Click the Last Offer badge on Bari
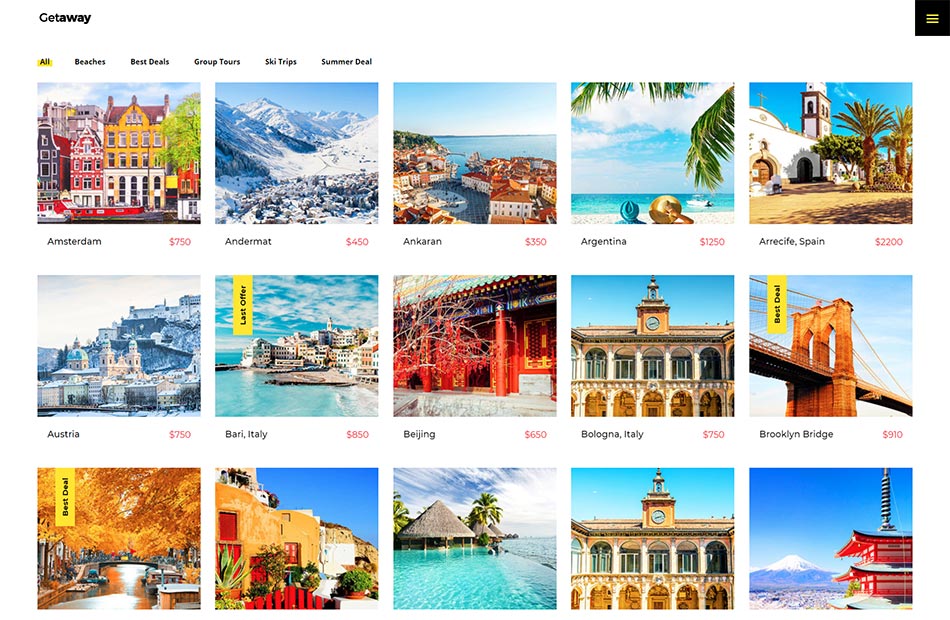This screenshot has width=950, height=620. 243,306
